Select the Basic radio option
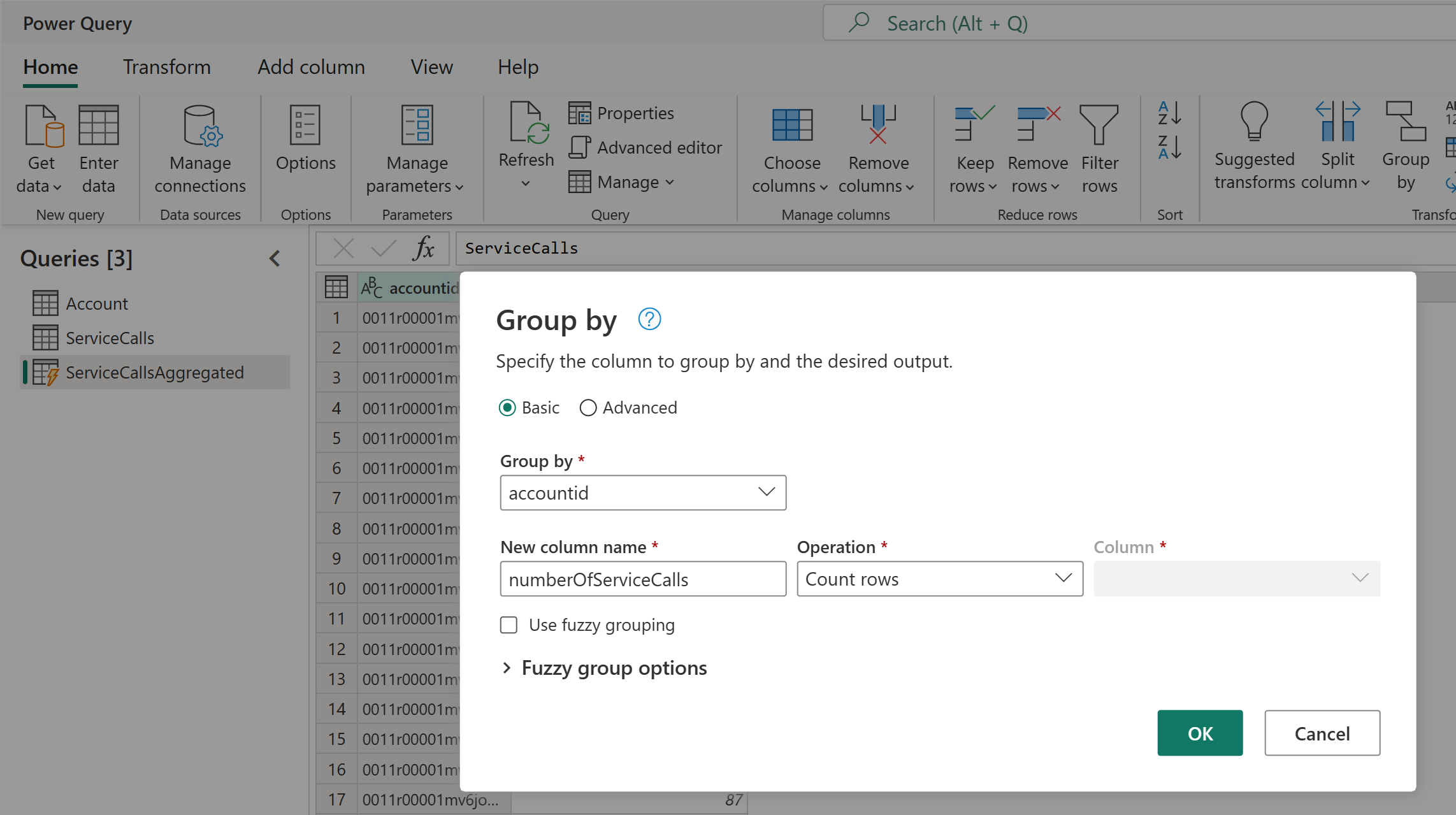 507,408
